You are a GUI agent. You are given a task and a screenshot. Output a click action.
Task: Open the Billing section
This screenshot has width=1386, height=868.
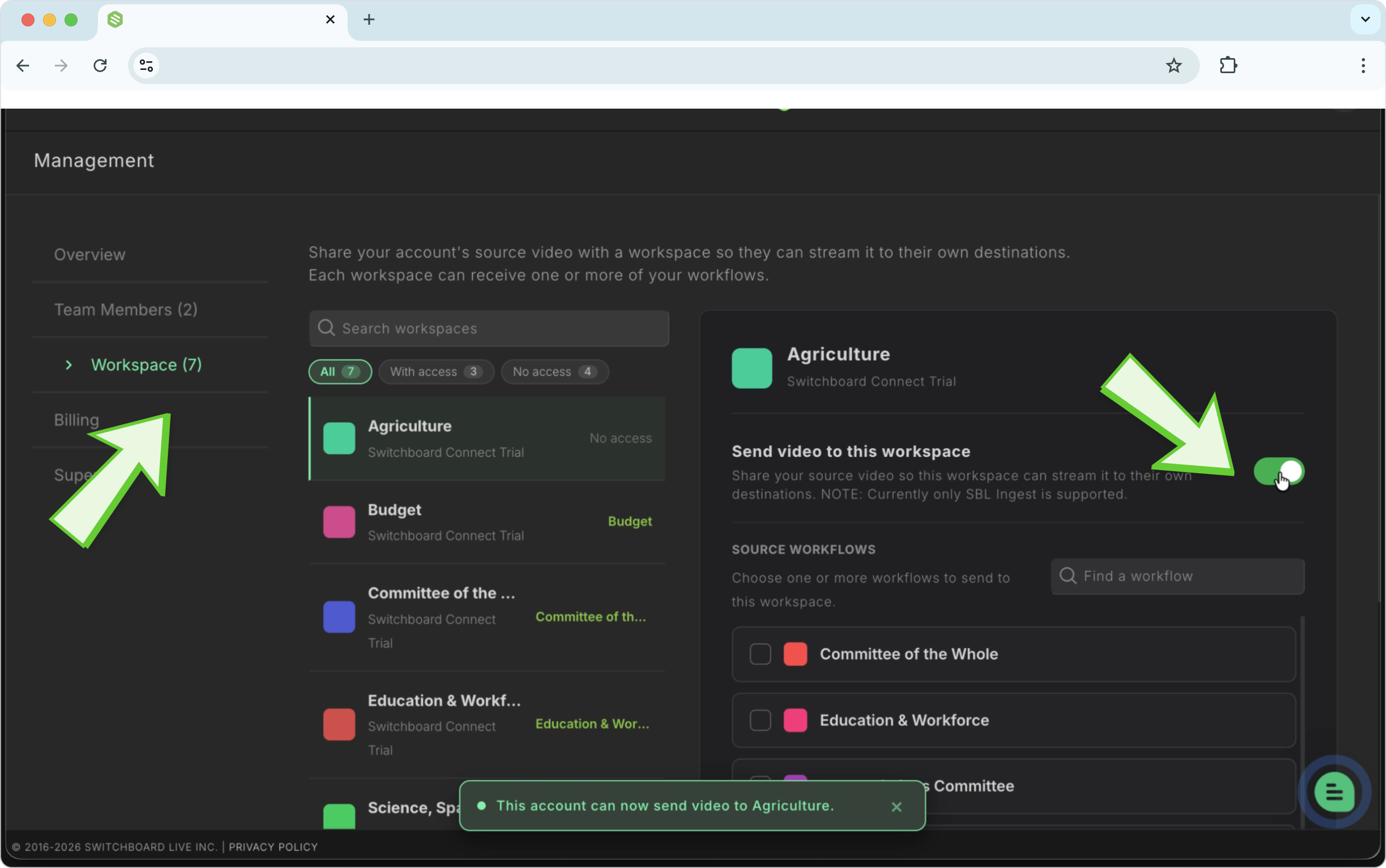click(76, 419)
